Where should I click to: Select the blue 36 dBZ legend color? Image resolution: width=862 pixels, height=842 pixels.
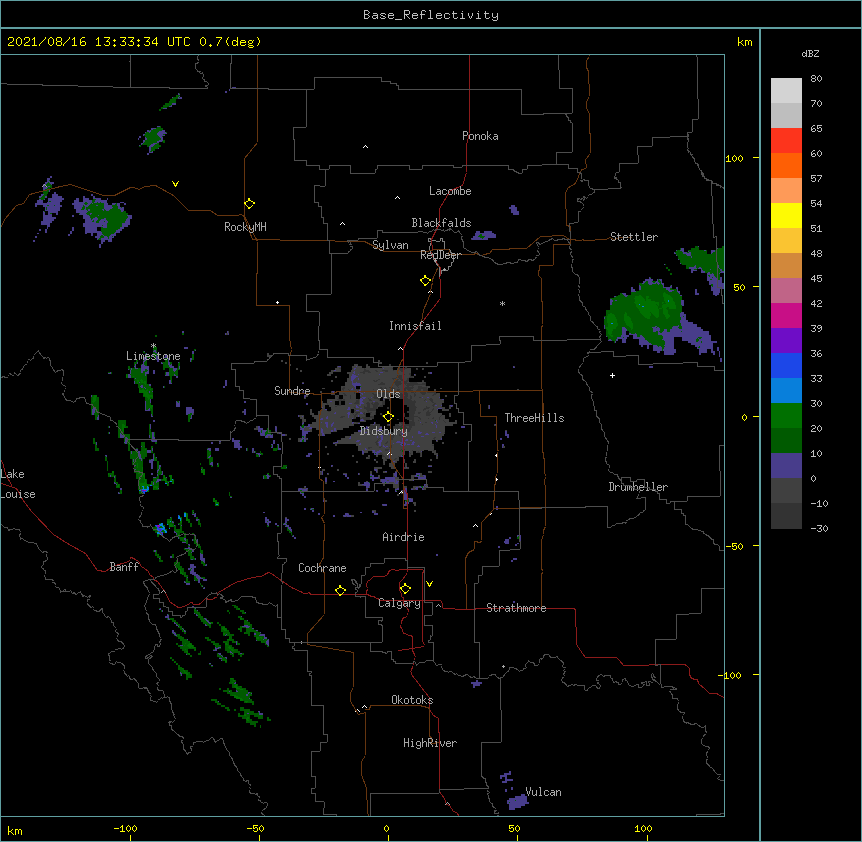pyautogui.click(x=786, y=365)
